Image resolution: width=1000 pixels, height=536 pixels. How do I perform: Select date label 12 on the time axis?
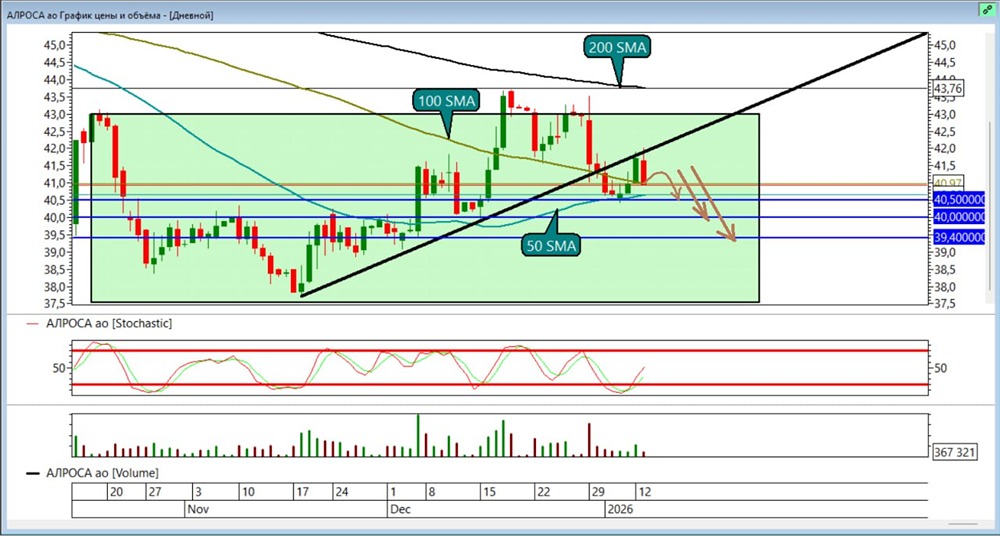[x=643, y=492]
